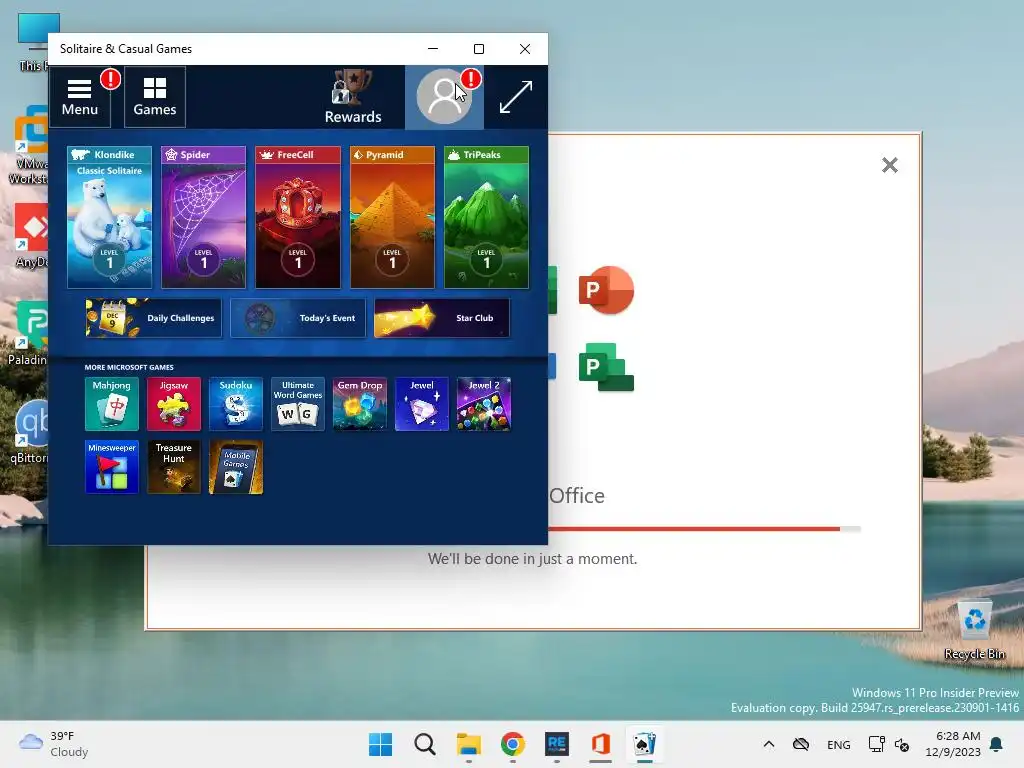Open Sudoku game tile
This screenshot has width=1024, height=768.
[x=236, y=404]
